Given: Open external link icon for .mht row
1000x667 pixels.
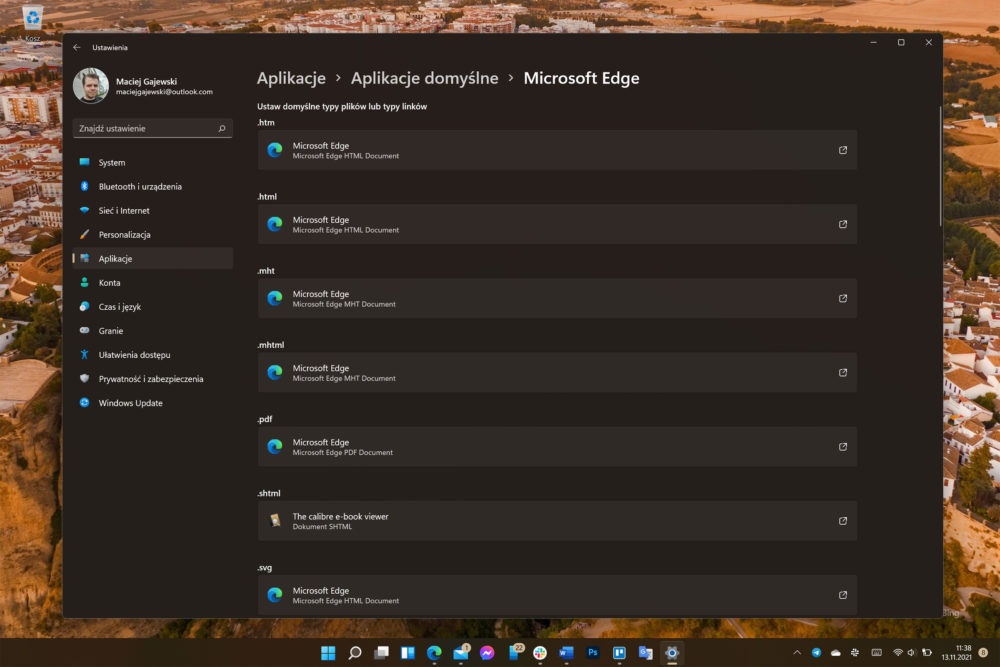Looking at the screenshot, I should pos(842,298).
